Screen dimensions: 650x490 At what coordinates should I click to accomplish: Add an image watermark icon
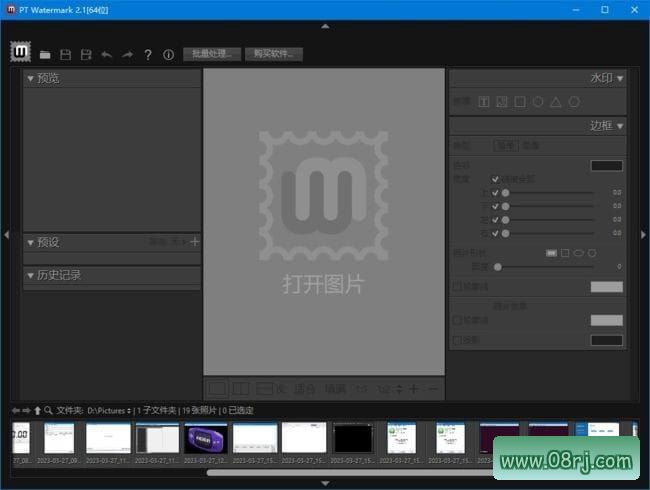pos(502,102)
